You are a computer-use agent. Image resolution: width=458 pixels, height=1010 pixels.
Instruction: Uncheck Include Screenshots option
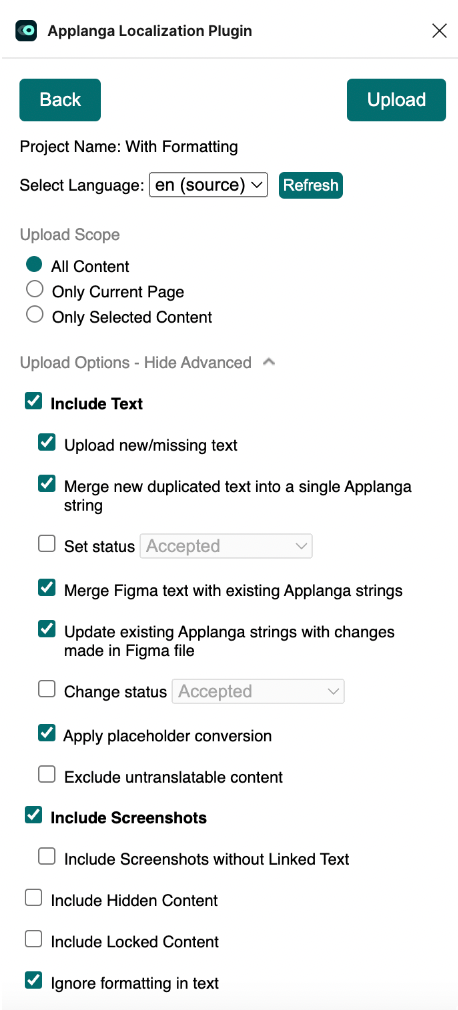pyautogui.click(x=33, y=815)
